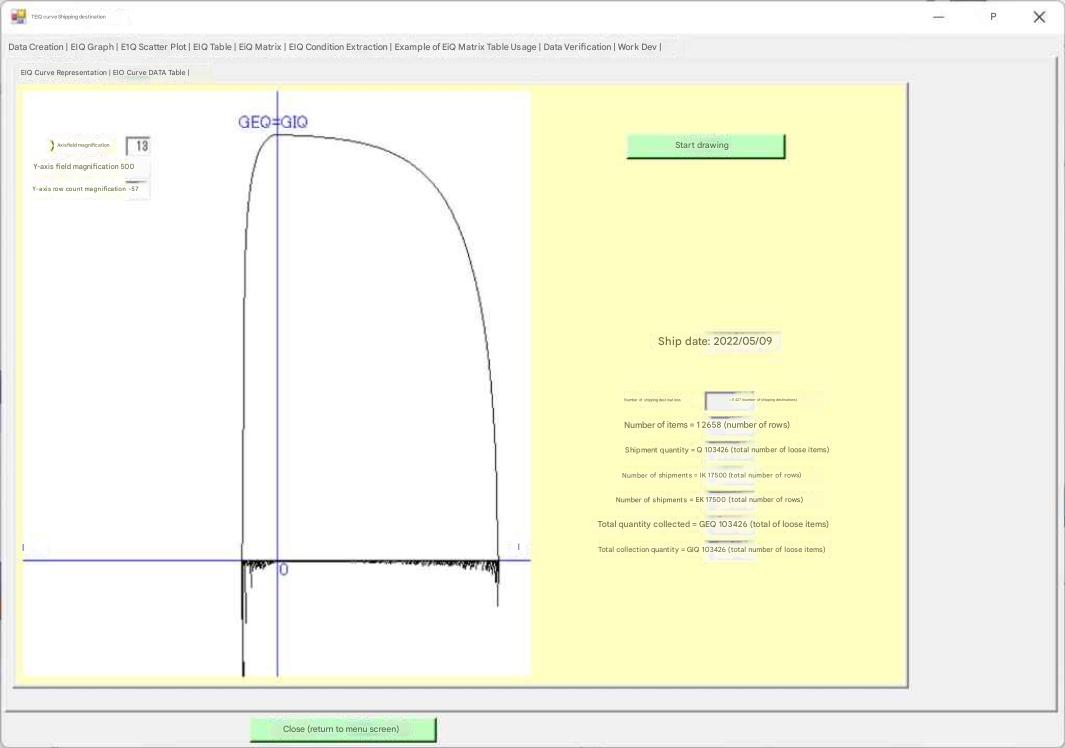Switch to the Data Verification tab
This screenshot has width=1065, height=748.
click(577, 47)
